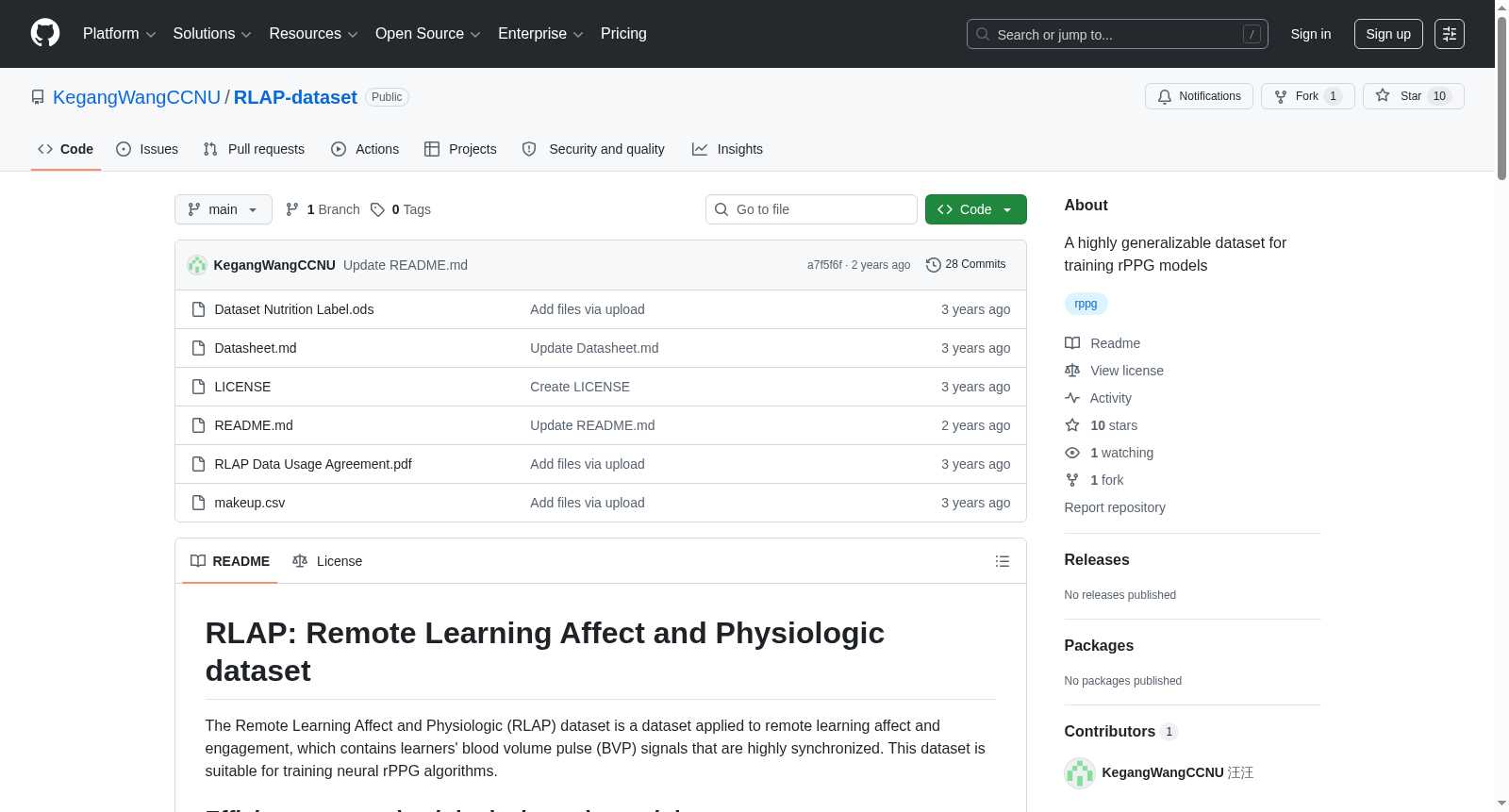Click the repository icon beside KegangWangCCNU
1509x812 pixels.
click(38, 97)
